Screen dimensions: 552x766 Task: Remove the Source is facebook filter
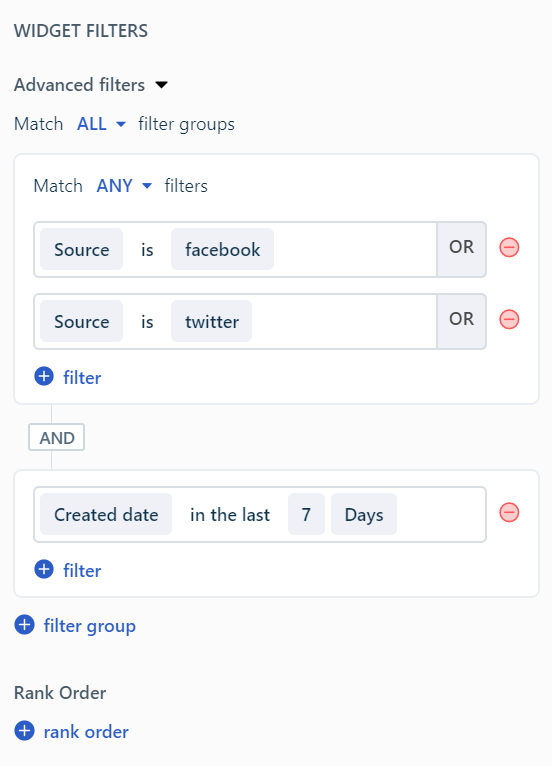509,247
